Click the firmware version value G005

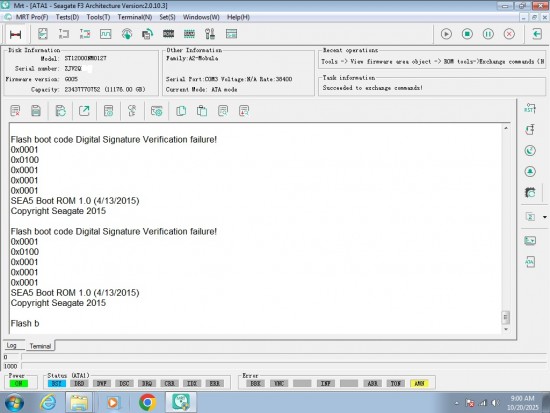[71, 79]
